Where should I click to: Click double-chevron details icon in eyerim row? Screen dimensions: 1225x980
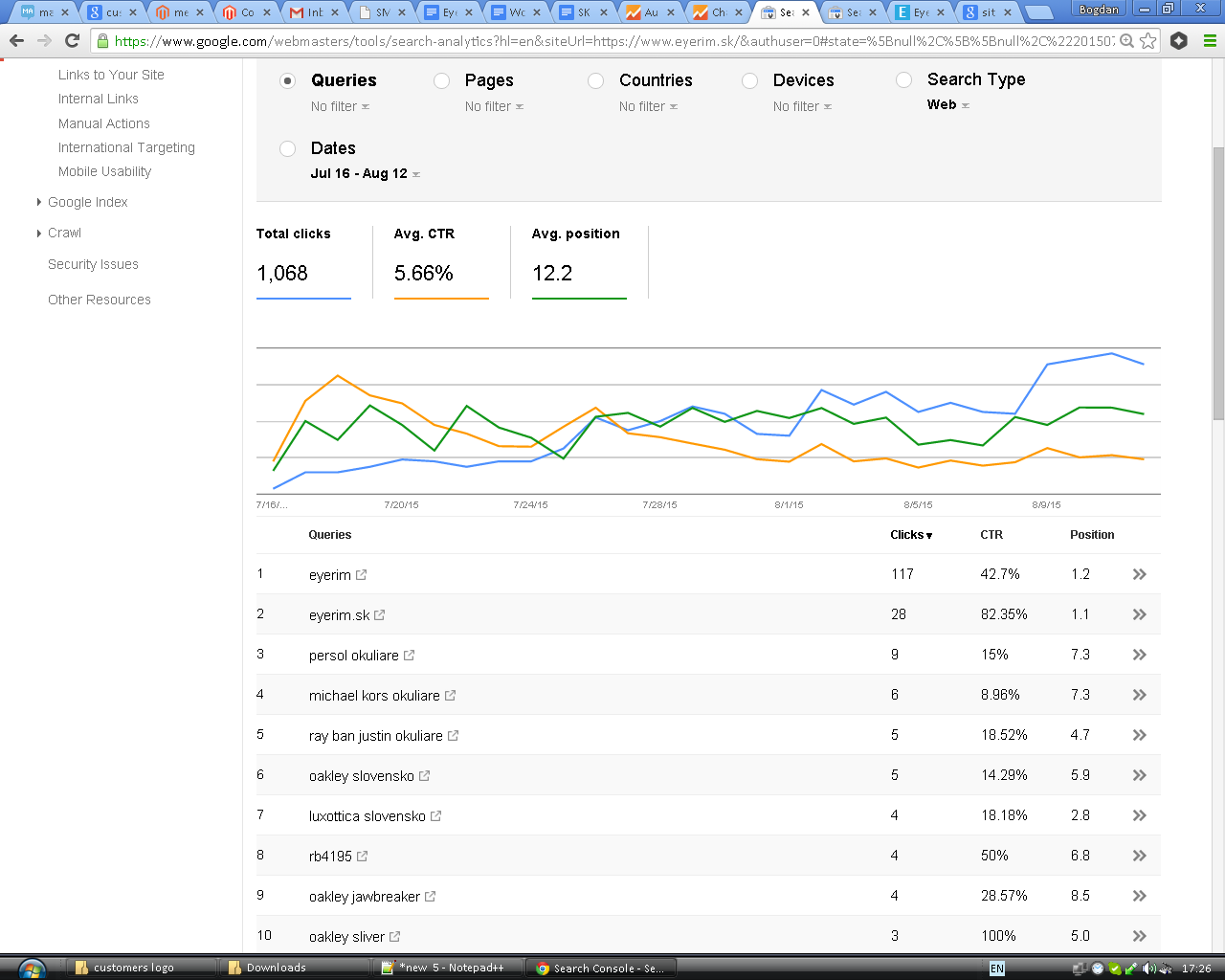(x=1139, y=574)
